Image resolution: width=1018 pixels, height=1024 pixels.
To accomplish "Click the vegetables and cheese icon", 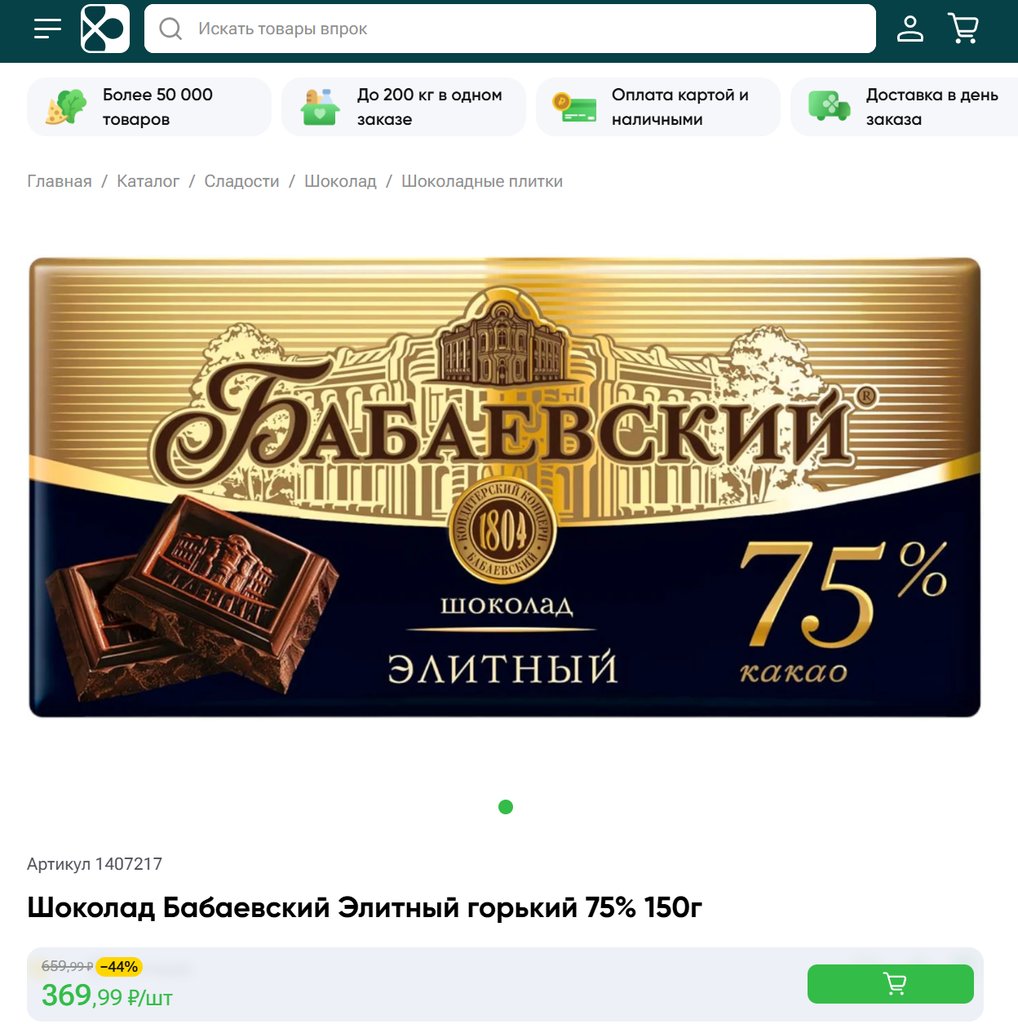I will pyautogui.click(x=66, y=106).
